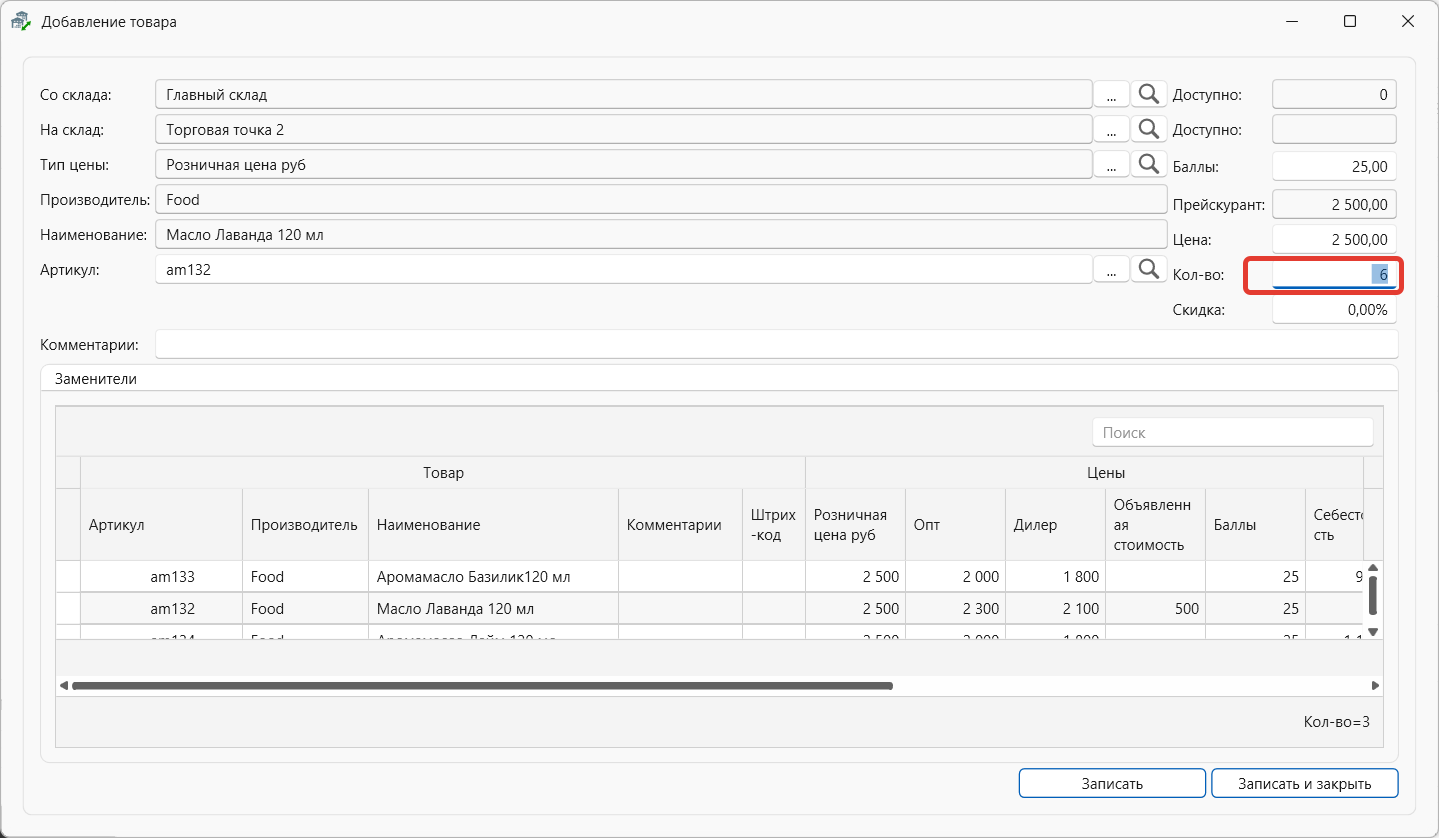1439x838 pixels.
Task: Click the Скидка field showing 0,00%
Action: coord(1334,310)
